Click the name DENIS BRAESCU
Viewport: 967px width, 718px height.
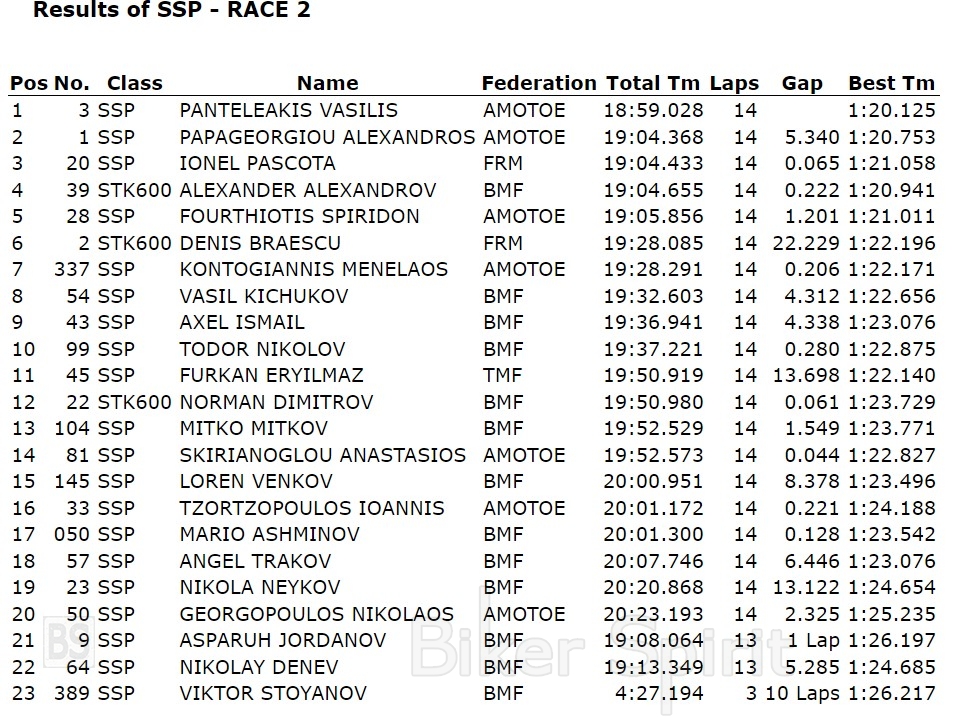(260, 243)
